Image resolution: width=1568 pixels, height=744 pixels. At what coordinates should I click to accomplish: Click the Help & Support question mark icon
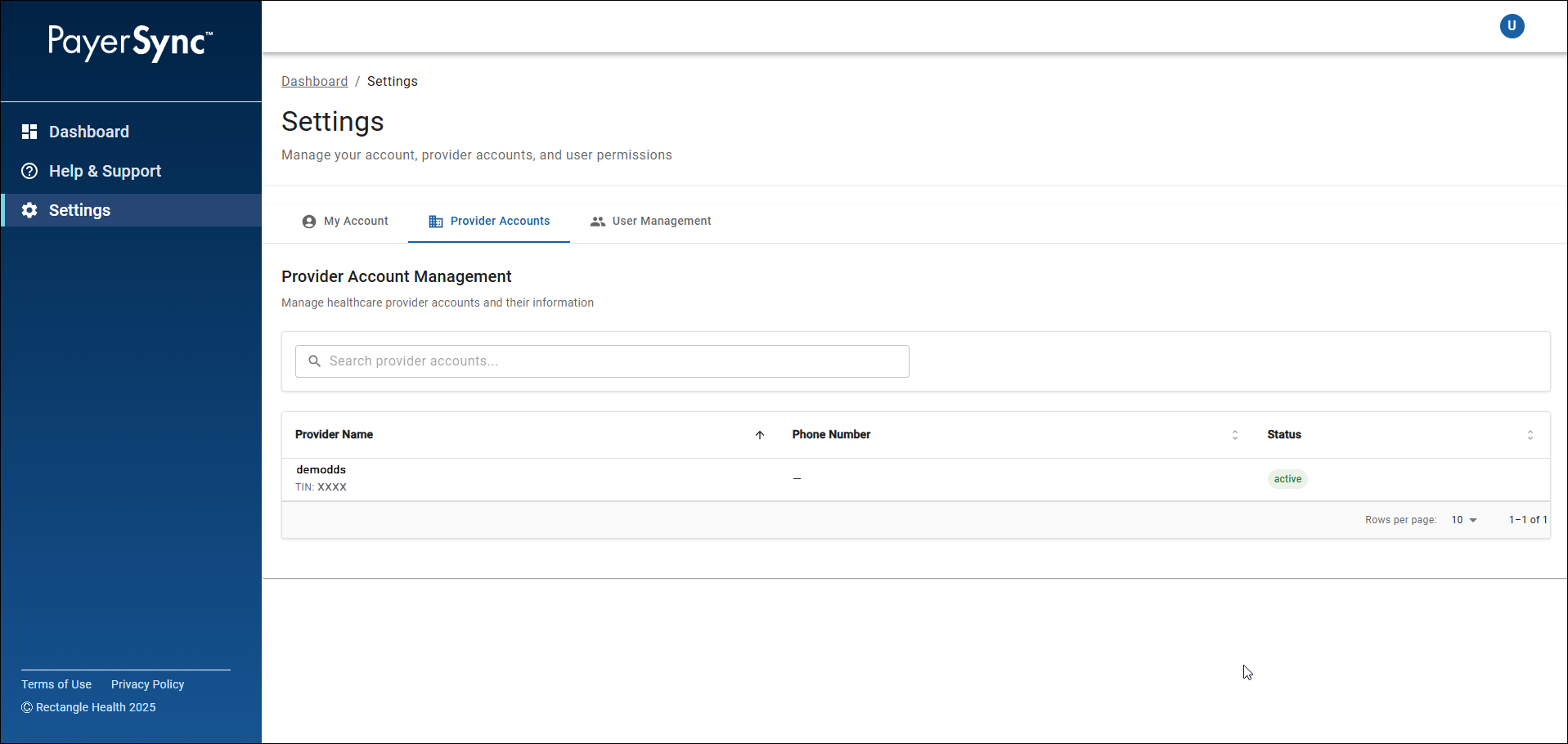click(x=29, y=171)
